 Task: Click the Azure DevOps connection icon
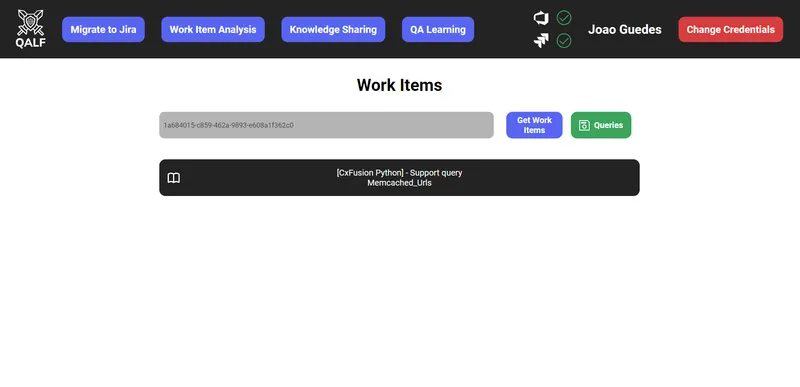pos(541,18)
